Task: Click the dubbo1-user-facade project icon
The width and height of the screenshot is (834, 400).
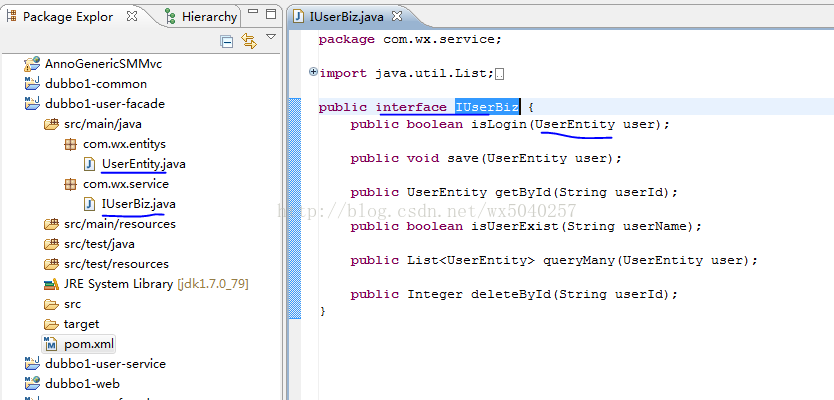Action: pos(32,104)
